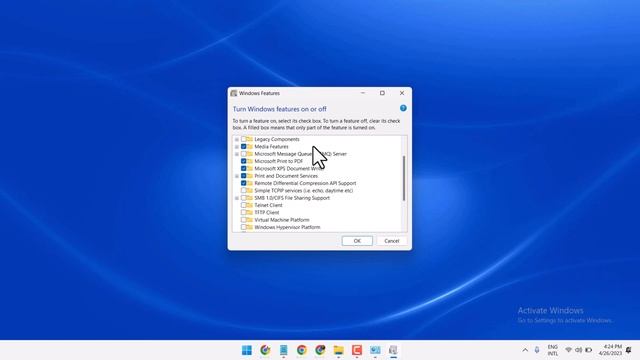The image size is (640, 360).
Task: Uncheck the Media Features checkbox
Action: tap(243, 147)
